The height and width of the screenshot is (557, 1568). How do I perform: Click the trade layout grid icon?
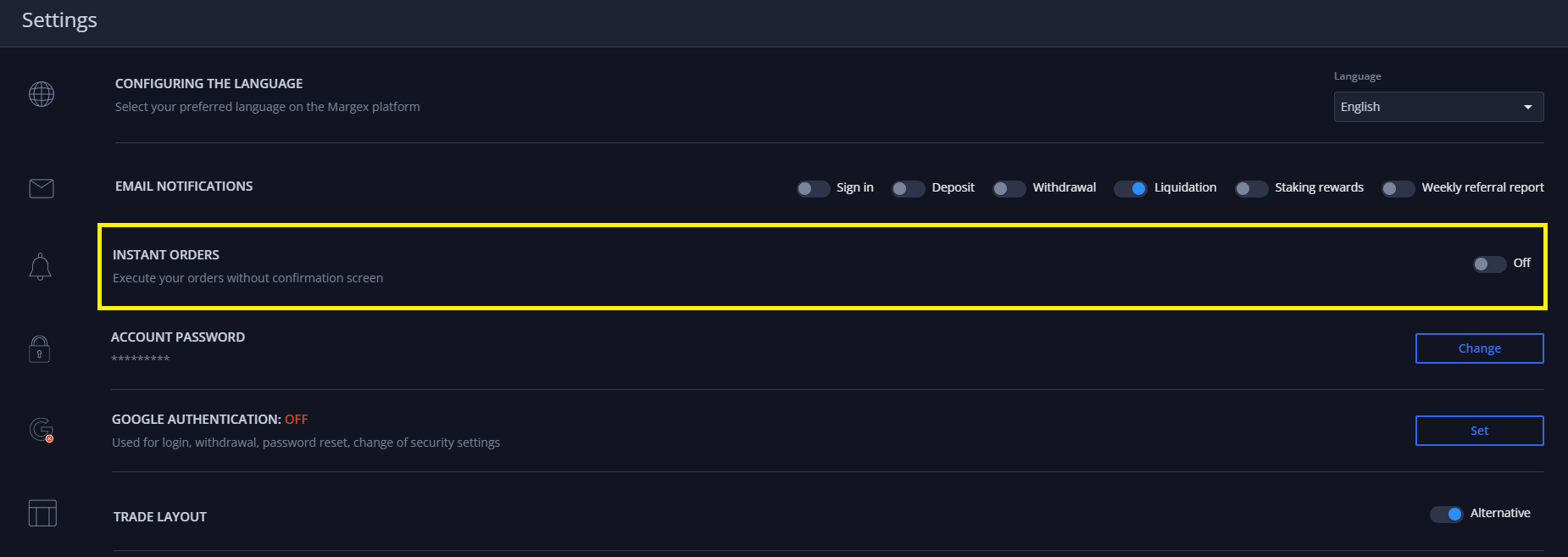point(42,513)
